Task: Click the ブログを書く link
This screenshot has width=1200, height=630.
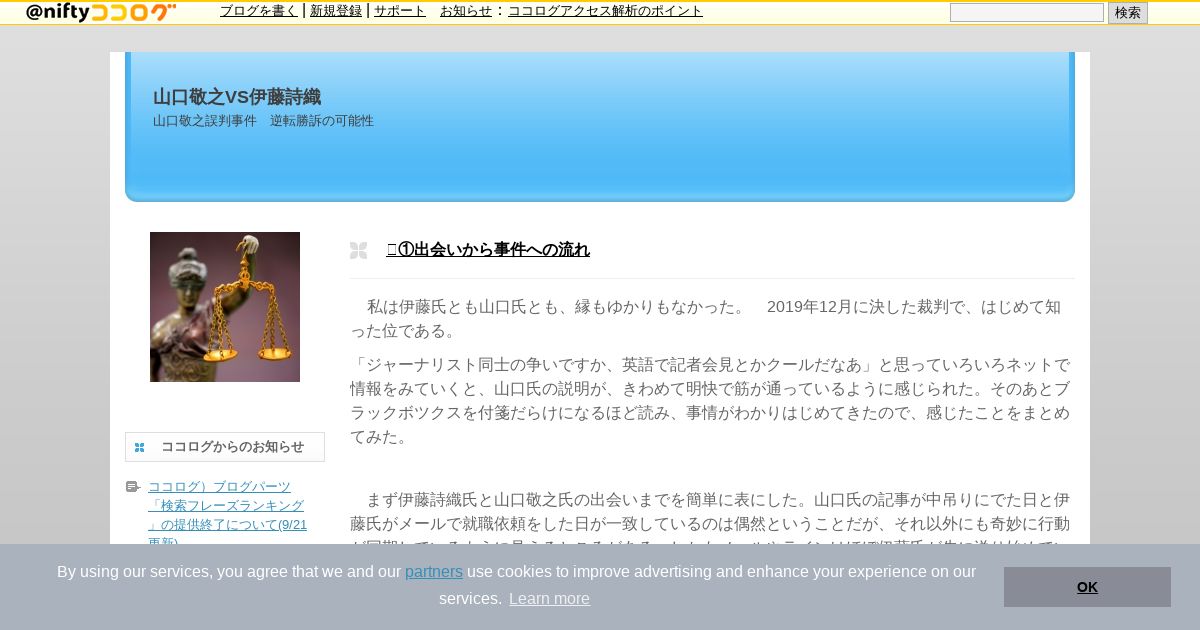Action: pos(259,11)
